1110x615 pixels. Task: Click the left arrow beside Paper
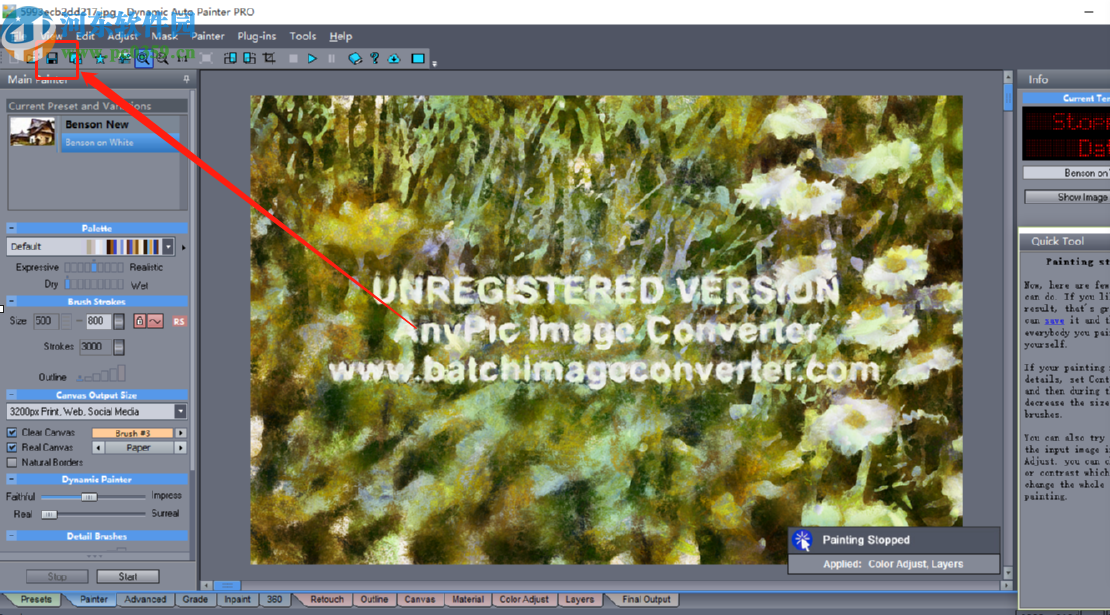(x=98, y=447)
